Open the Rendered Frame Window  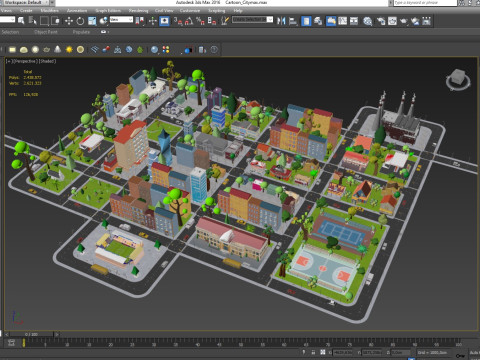pyautogui.click(x=392, y=21)
